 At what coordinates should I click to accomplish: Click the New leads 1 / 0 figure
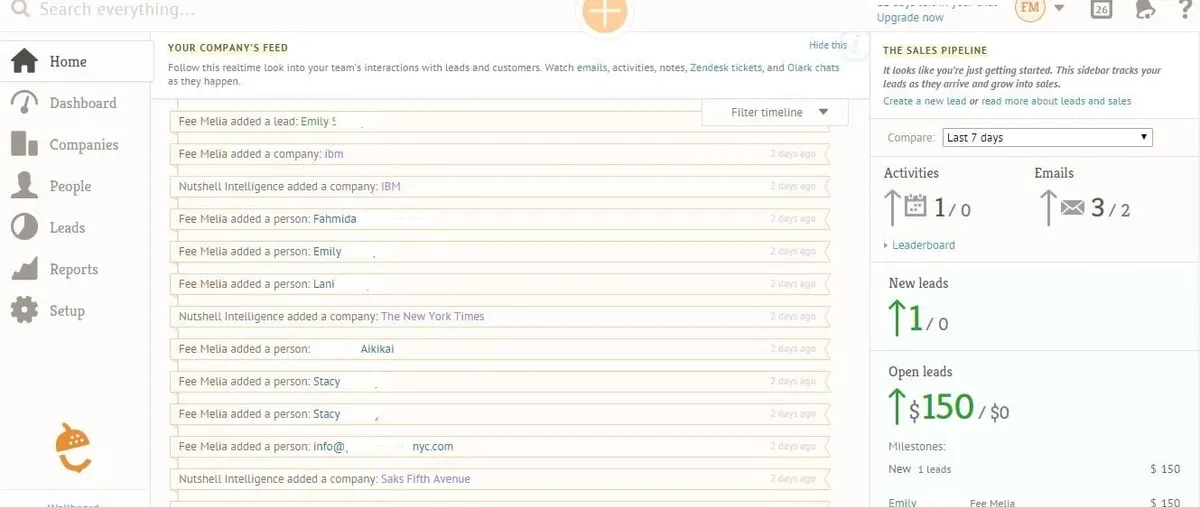point(919,319)
